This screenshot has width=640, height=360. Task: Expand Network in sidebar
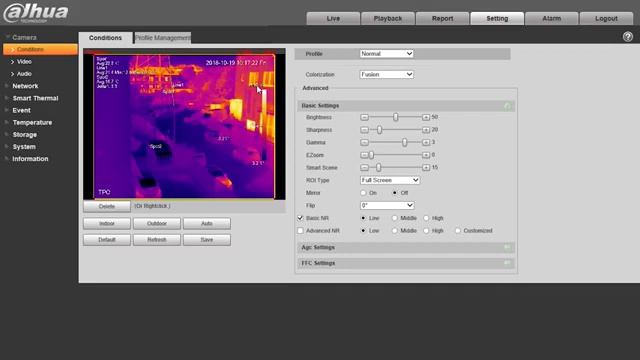(25, 86)
